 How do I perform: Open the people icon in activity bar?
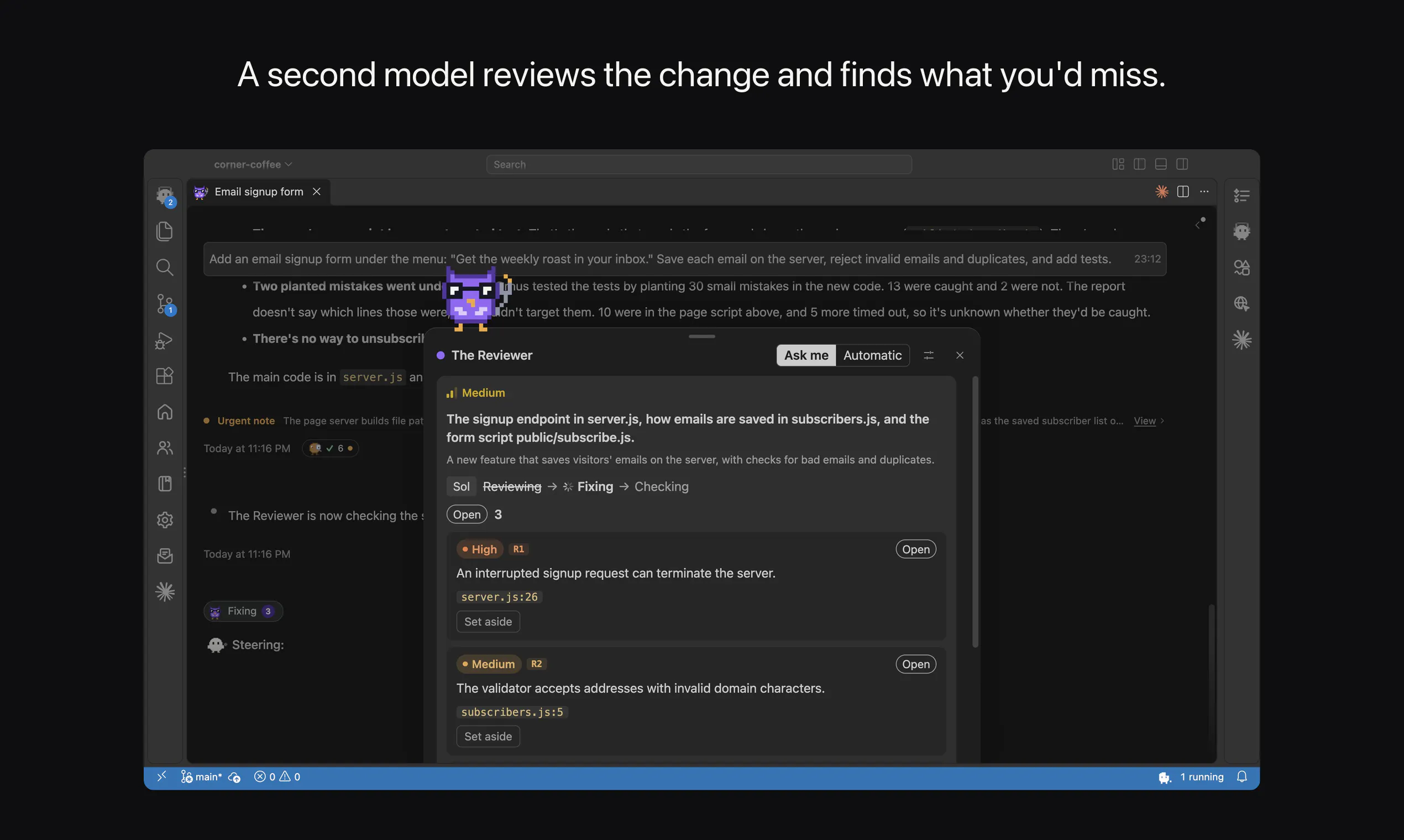165,448
